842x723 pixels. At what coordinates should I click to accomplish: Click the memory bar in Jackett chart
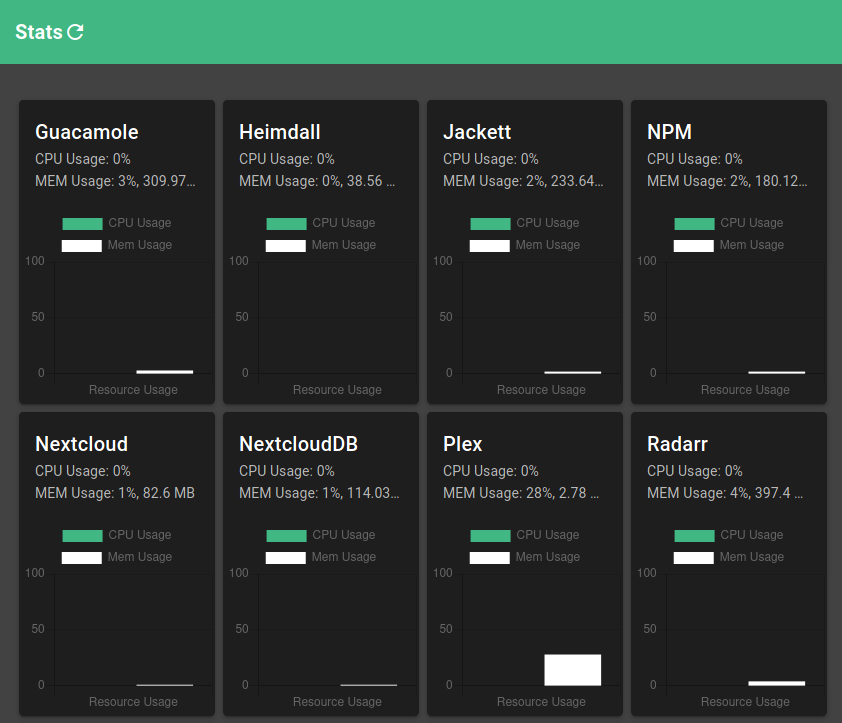point(572,372)
